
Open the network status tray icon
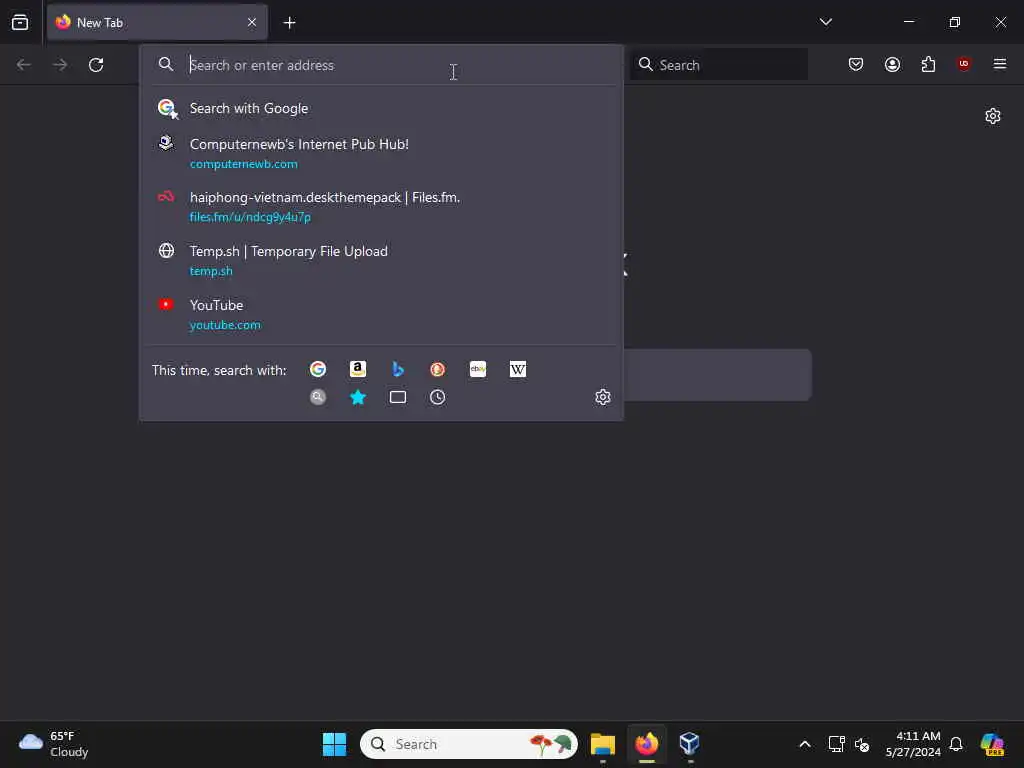[x=837, y=744]
